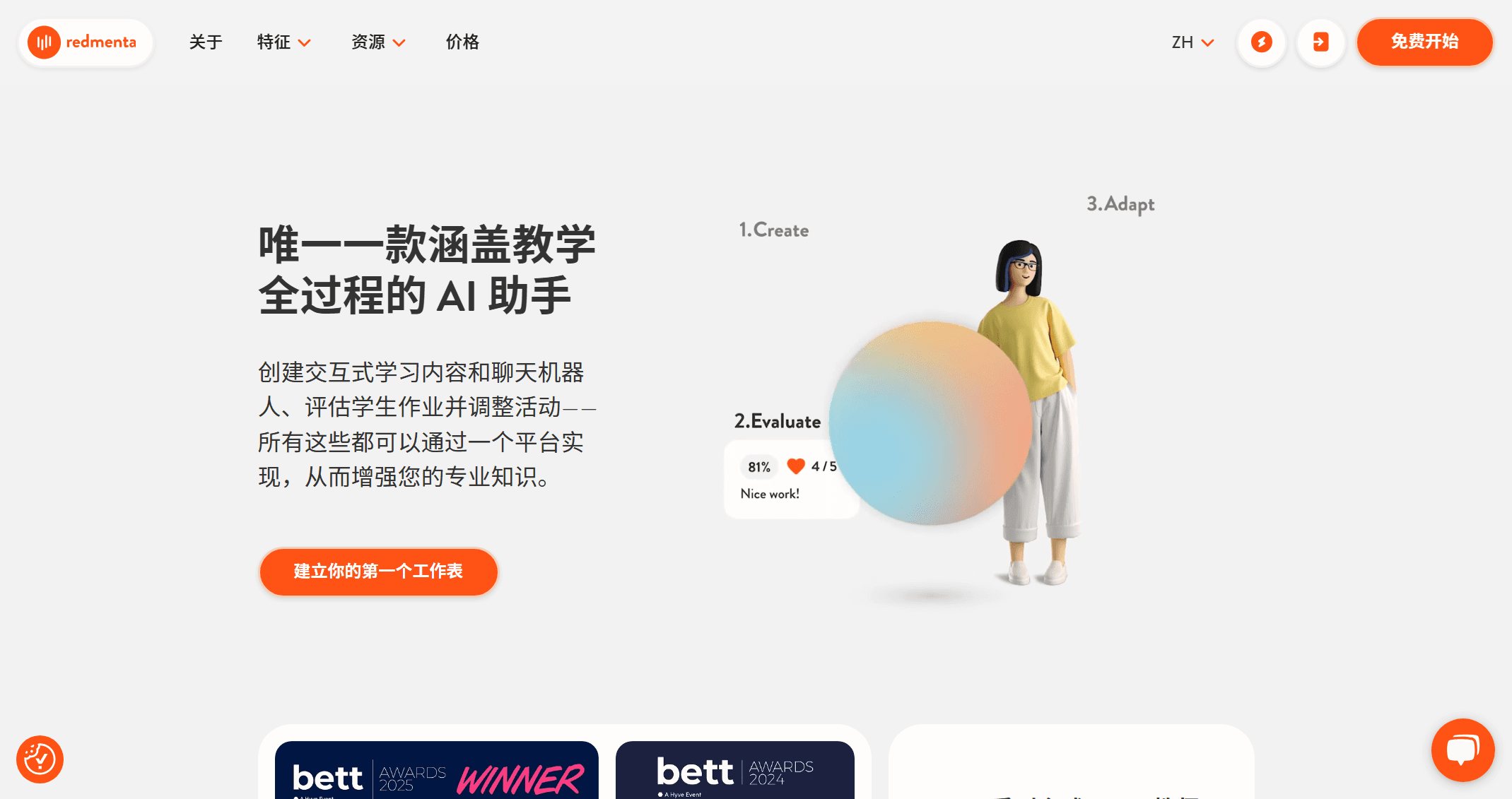Select the 3.Adapt step label
This screenshot has height=799, width=1512.
click(1120, 204)
